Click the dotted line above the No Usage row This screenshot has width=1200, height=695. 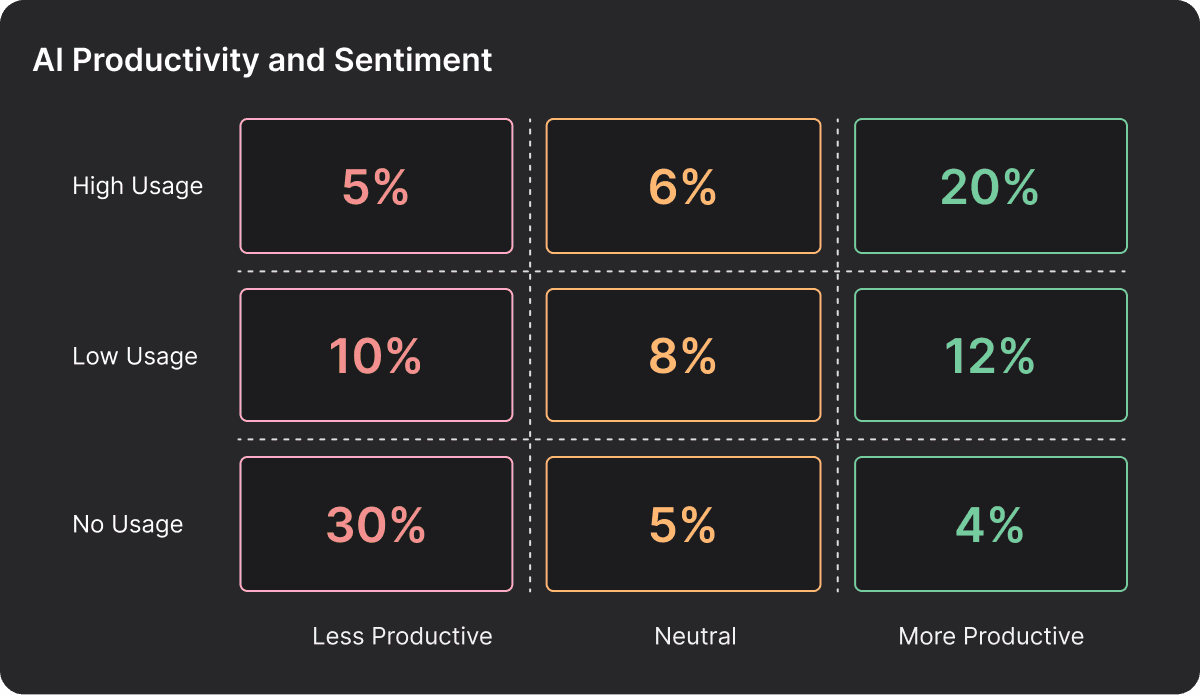click(x=683, y=439)
